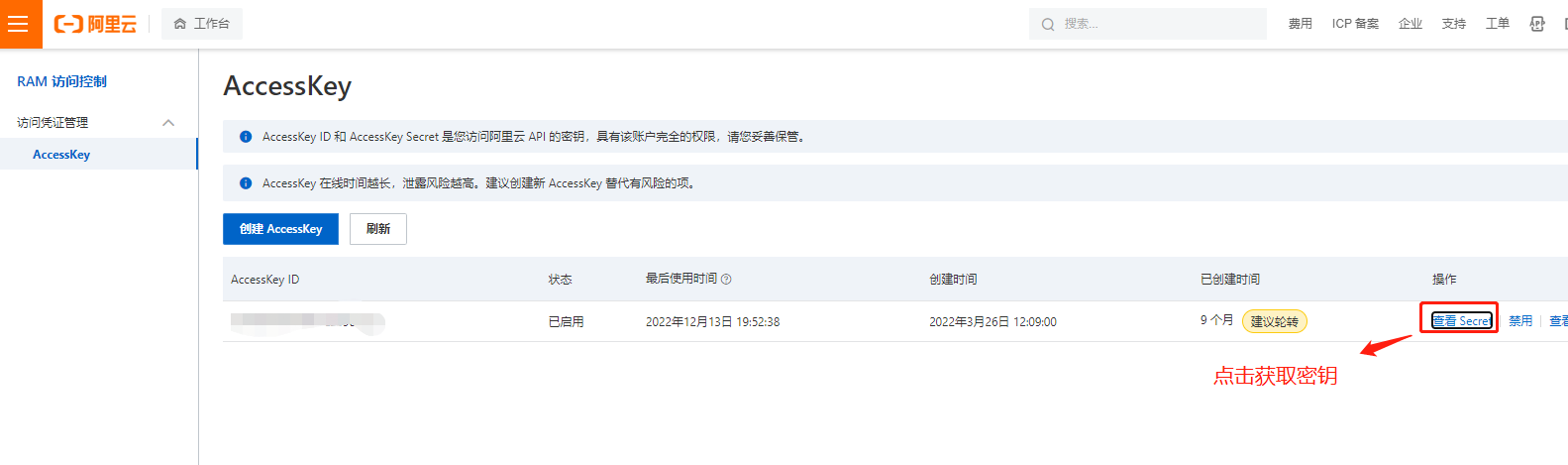Open the 支持 menu
The image size is (1568, 465).
pyautogui.click(x=1453, y=24)
